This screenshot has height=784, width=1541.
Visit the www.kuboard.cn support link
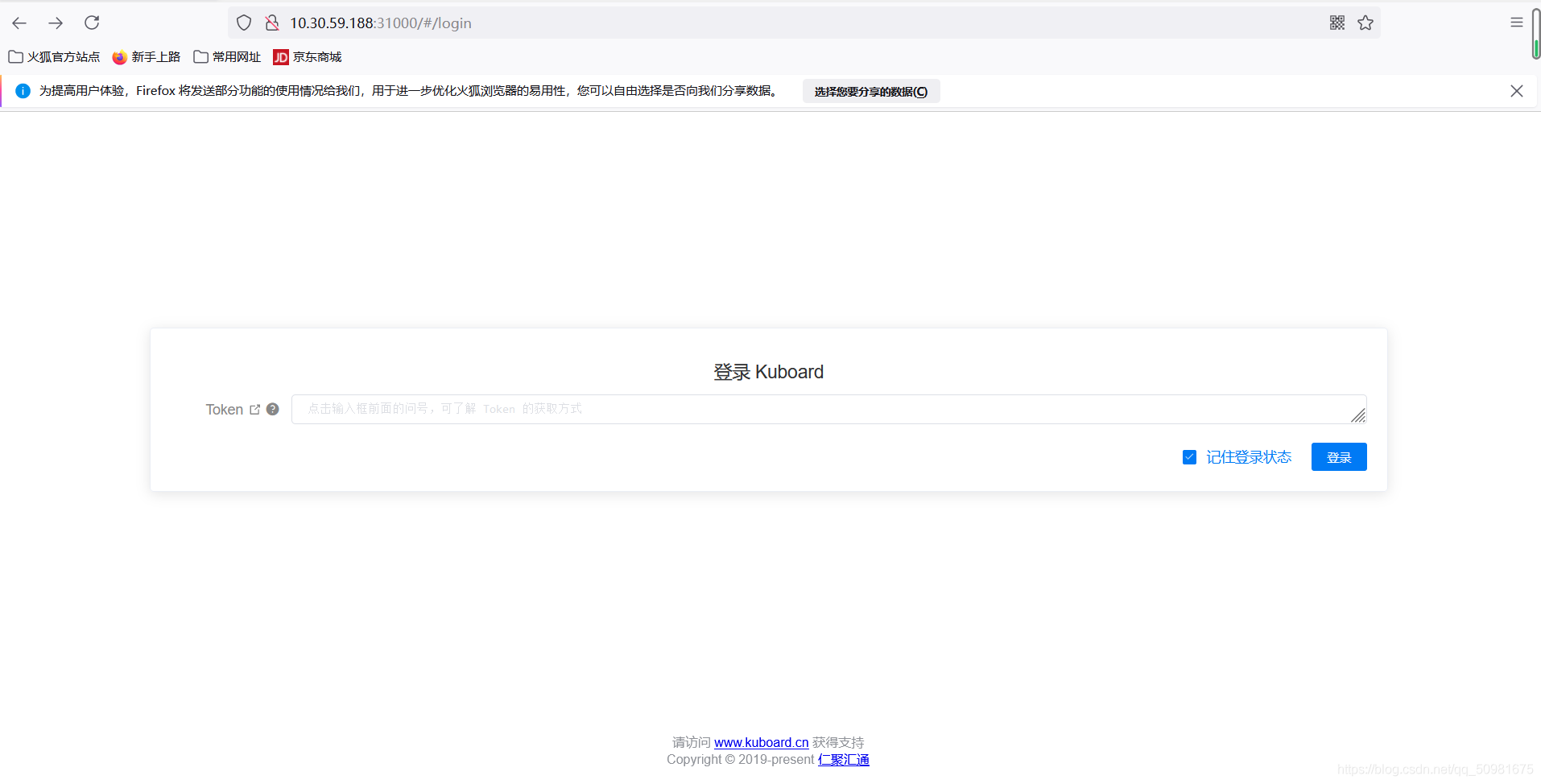pyautogui.click(x=762, y=742)
